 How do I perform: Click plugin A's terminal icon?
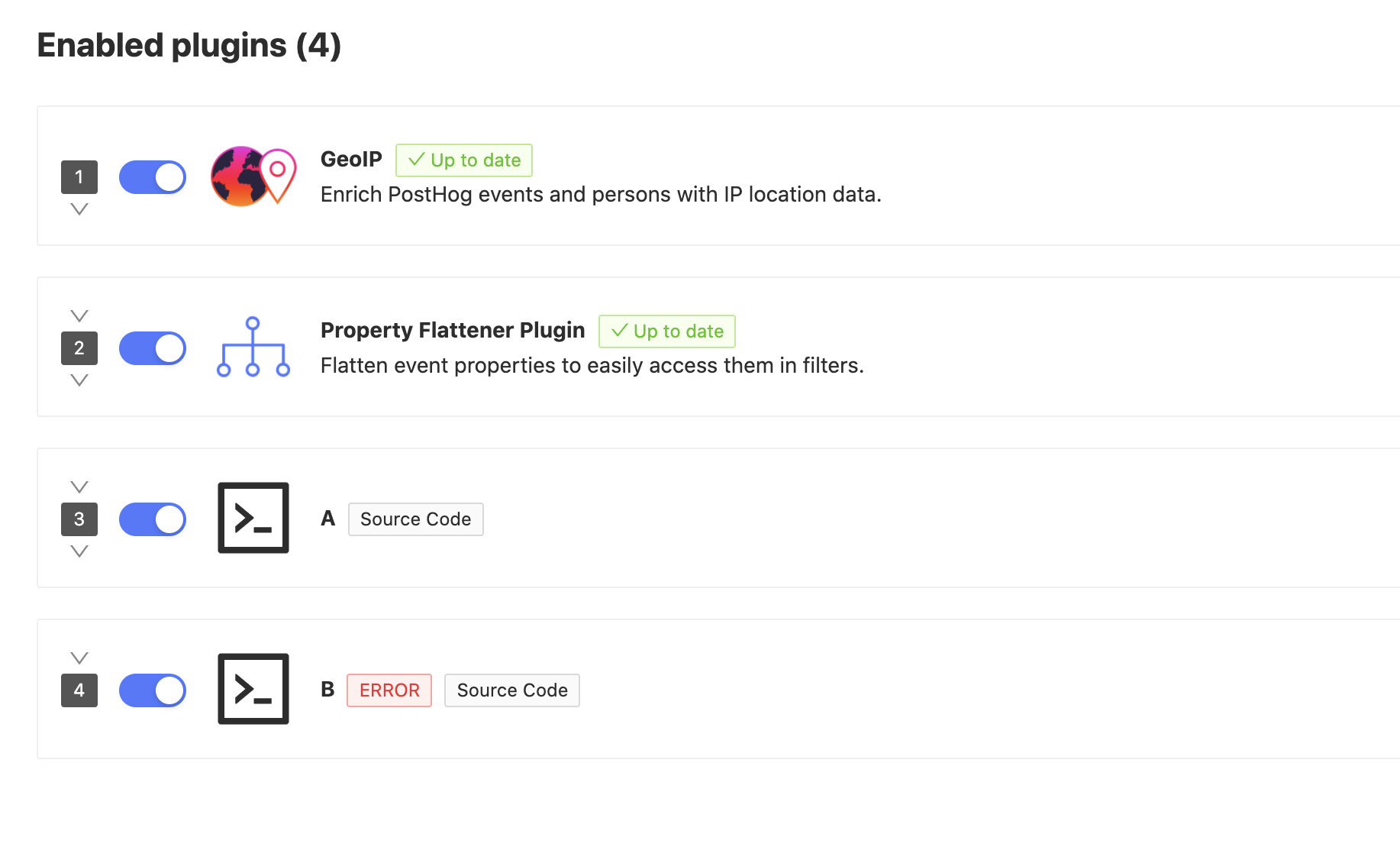(x=253, y=518)
